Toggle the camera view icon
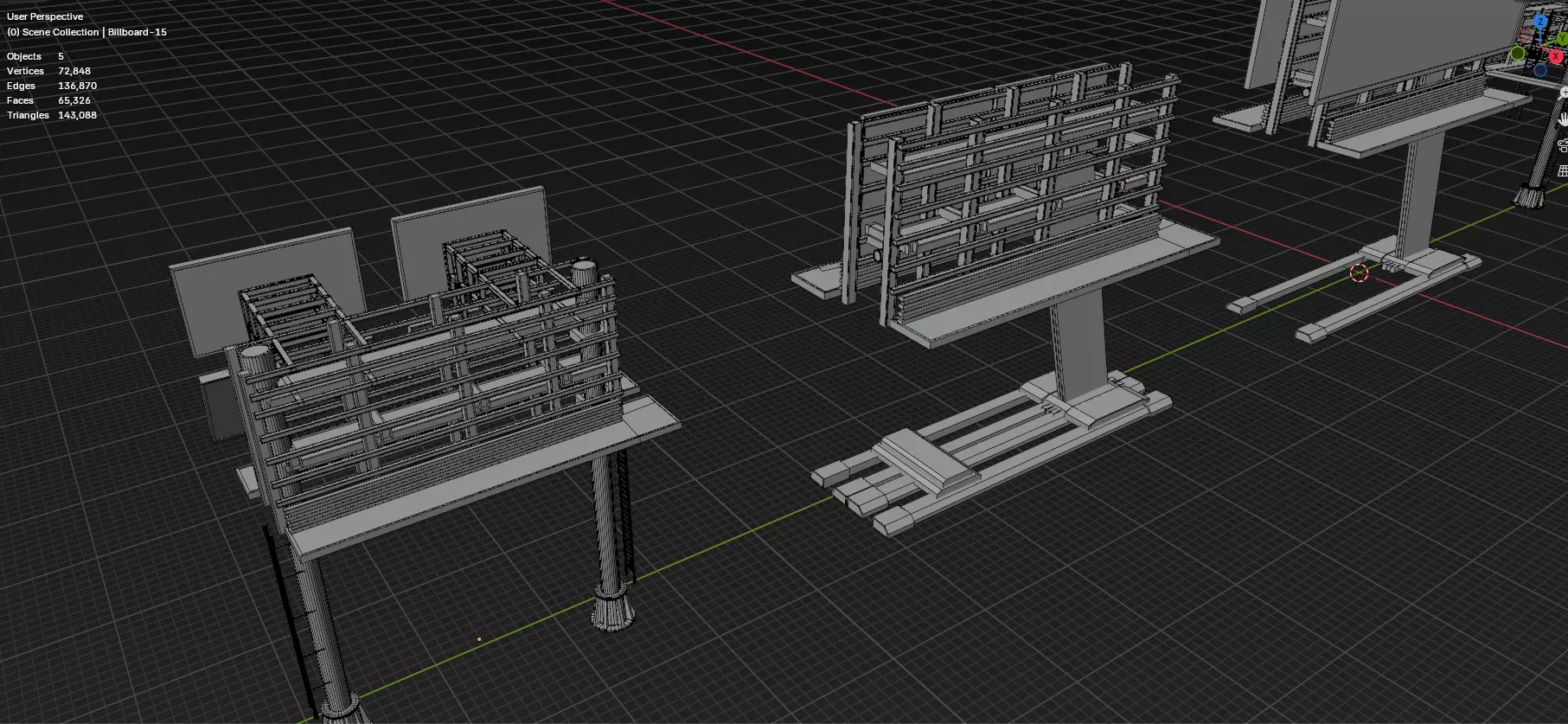This screenshot has width=1568, height=724. pyautogui.click(x=1562, y=144)
